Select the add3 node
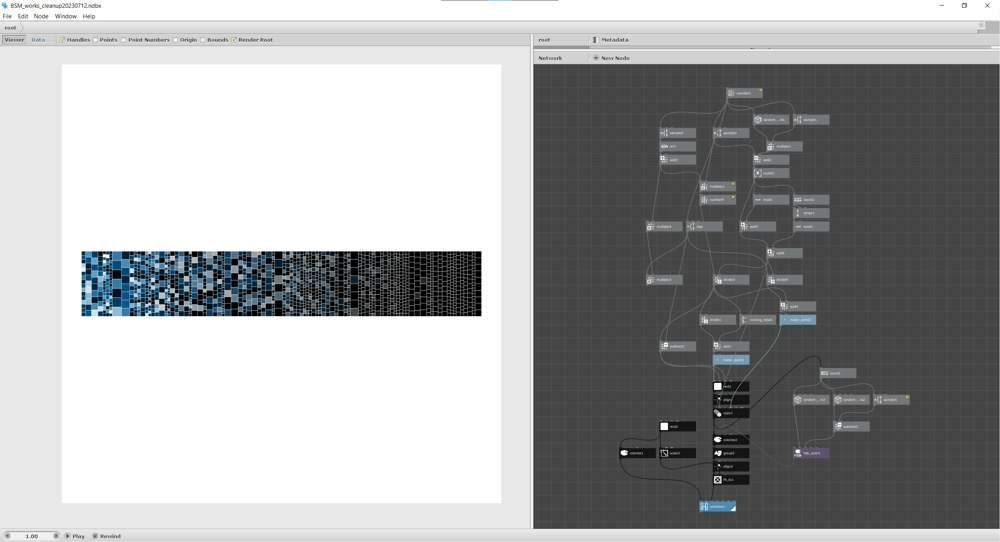Screen dimensions: 1000x542 click(x=677, y=160)
